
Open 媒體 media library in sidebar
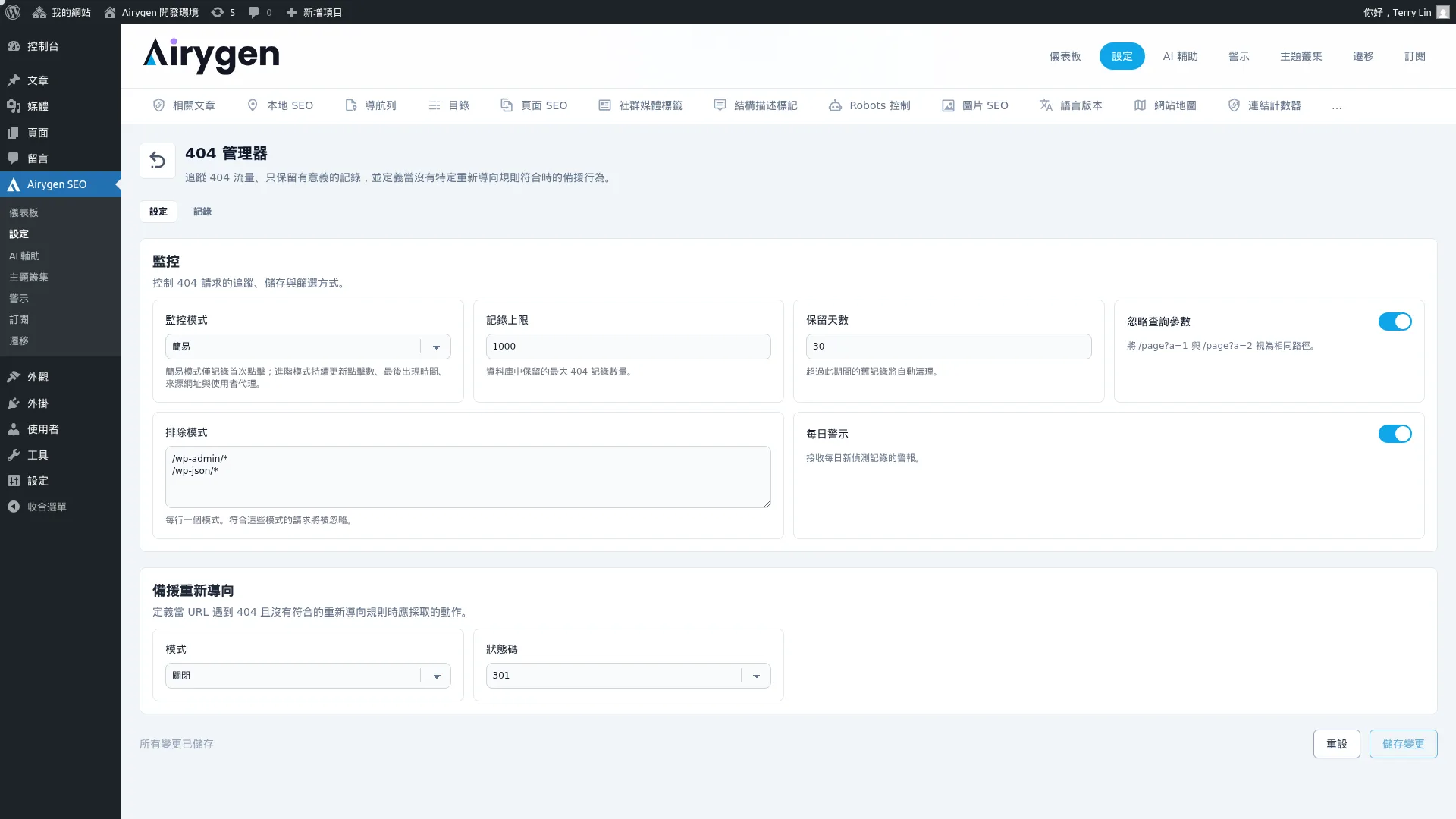tap(61, 106)
